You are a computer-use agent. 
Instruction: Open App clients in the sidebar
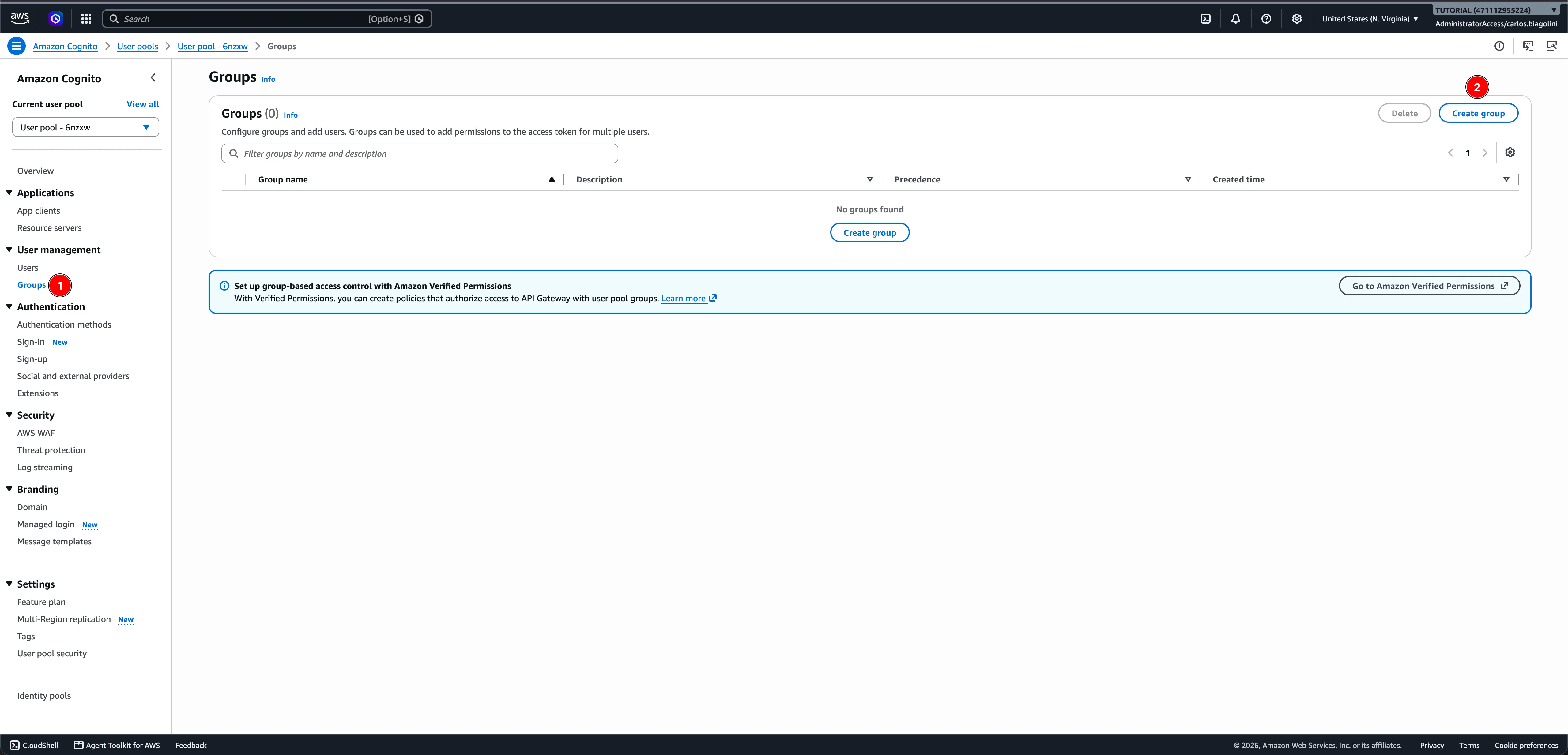tap(38, 211)
